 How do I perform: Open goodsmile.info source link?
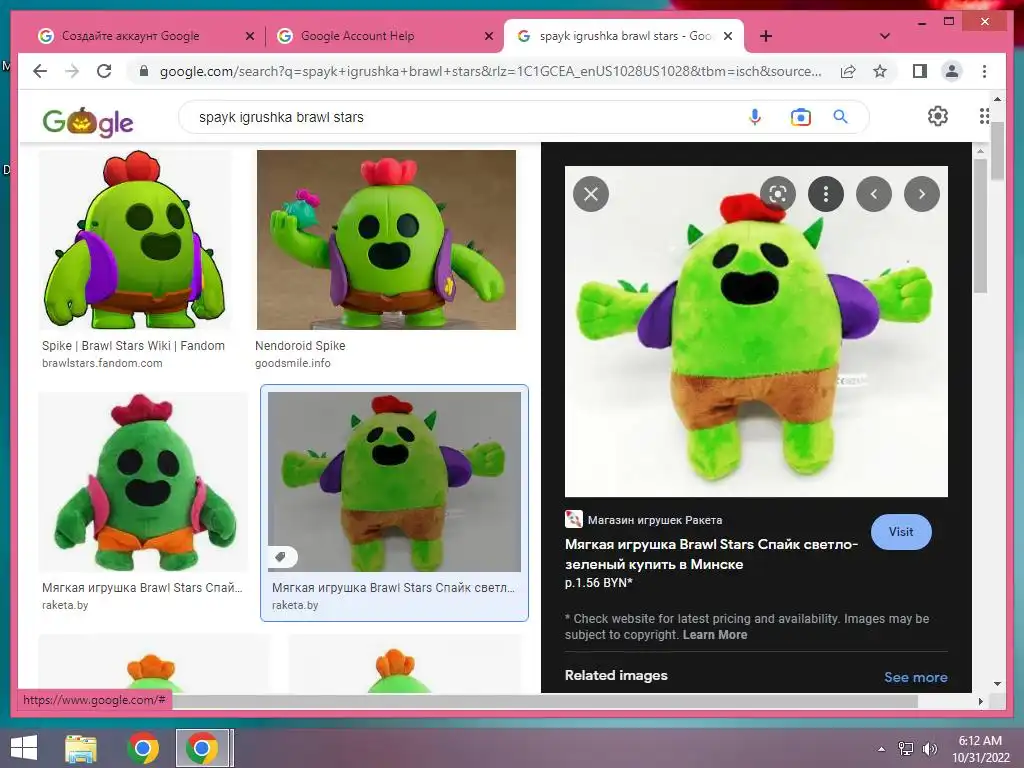(293, 363)
